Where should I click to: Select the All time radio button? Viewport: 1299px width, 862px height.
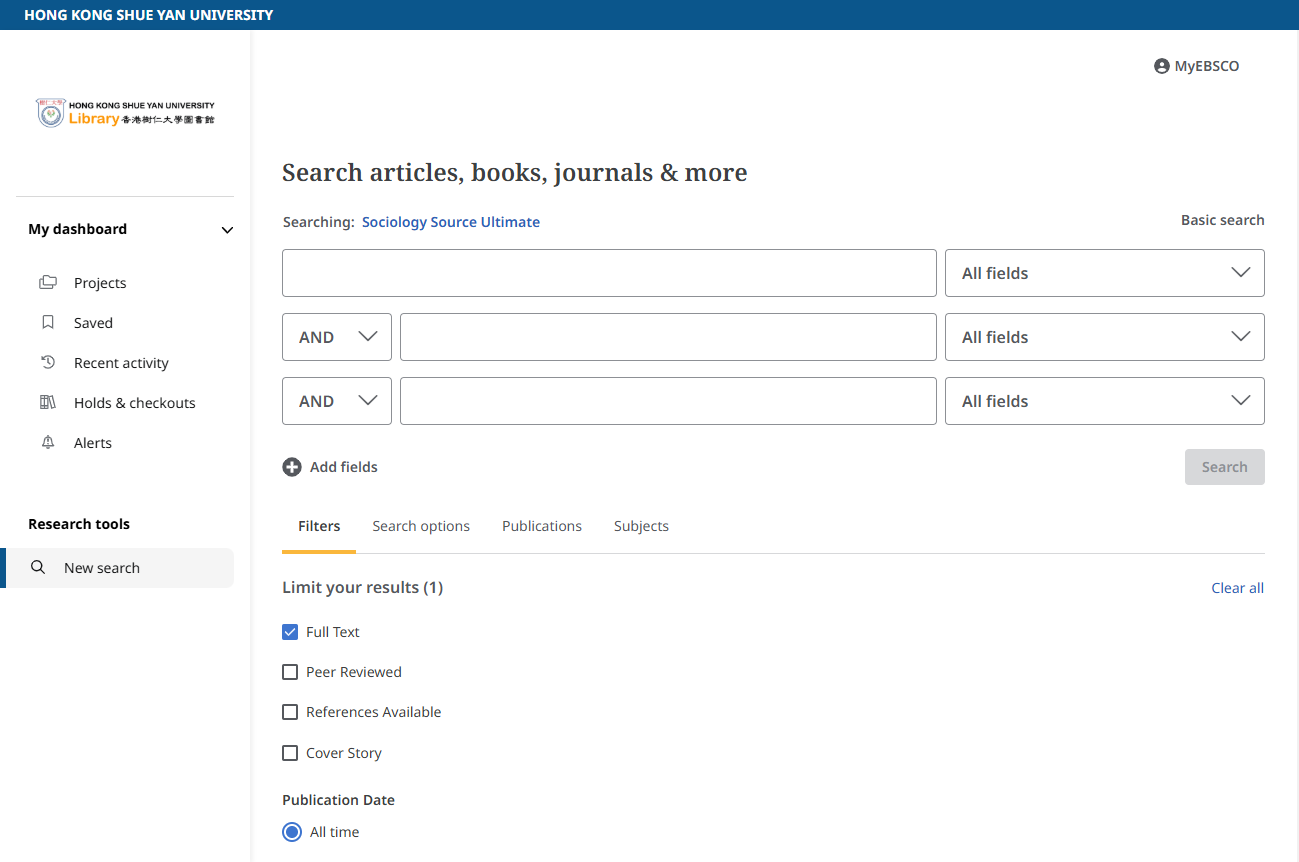tap(292, 832)
